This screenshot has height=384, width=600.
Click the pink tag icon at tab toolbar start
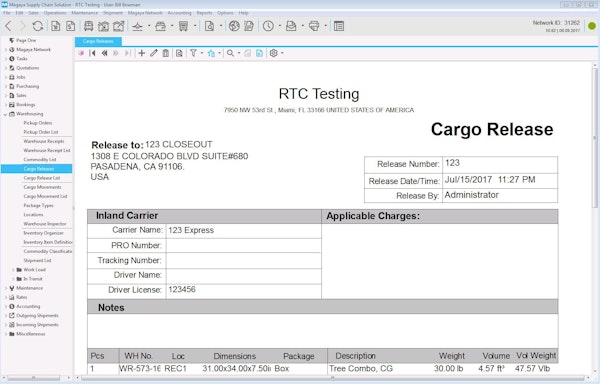click(81, 53)
